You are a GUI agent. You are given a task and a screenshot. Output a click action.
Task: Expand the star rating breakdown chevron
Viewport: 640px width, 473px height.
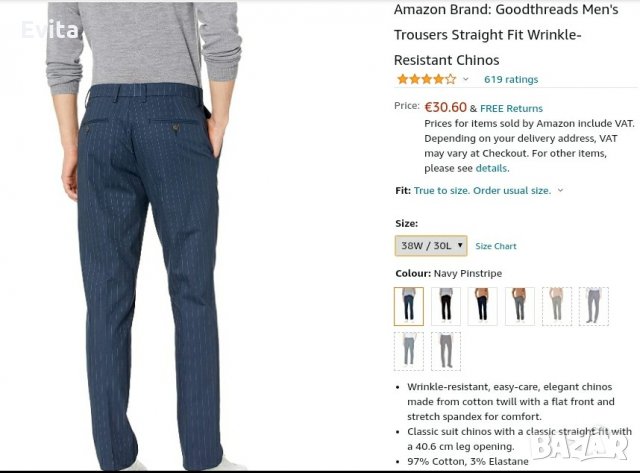click(466, 79)
